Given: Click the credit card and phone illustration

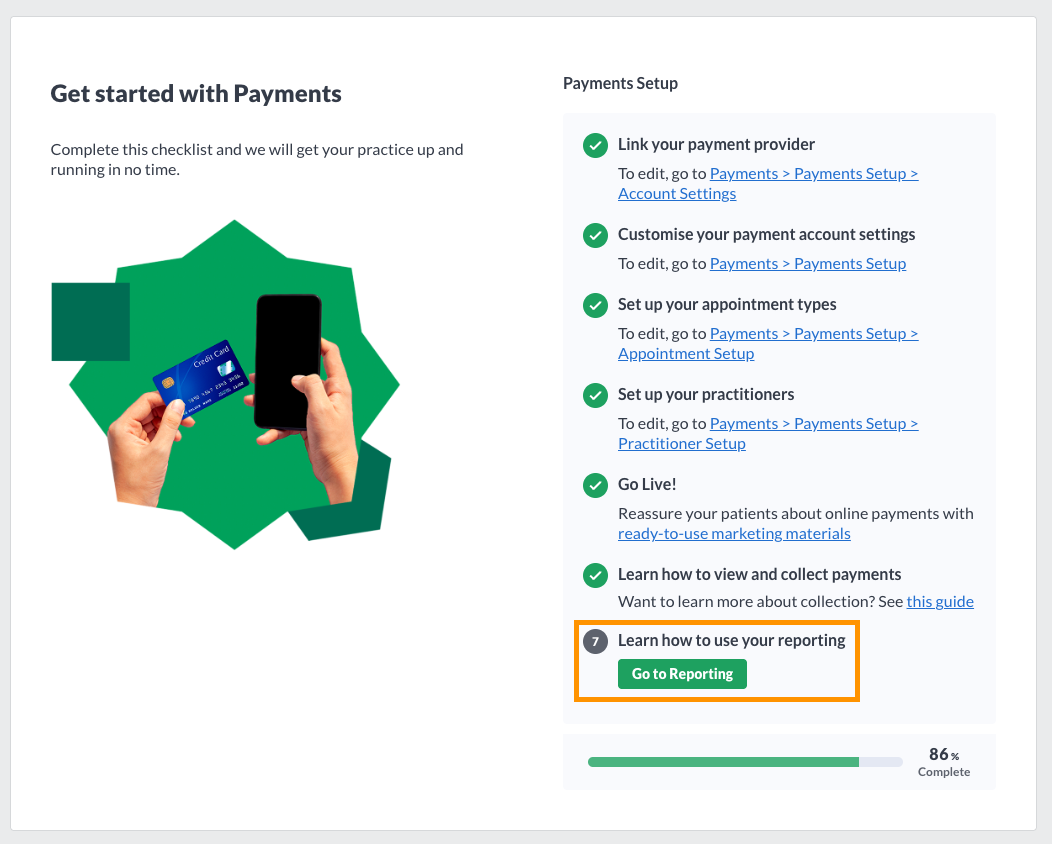Looking at the screenshot, I should [x=225, y=384].
